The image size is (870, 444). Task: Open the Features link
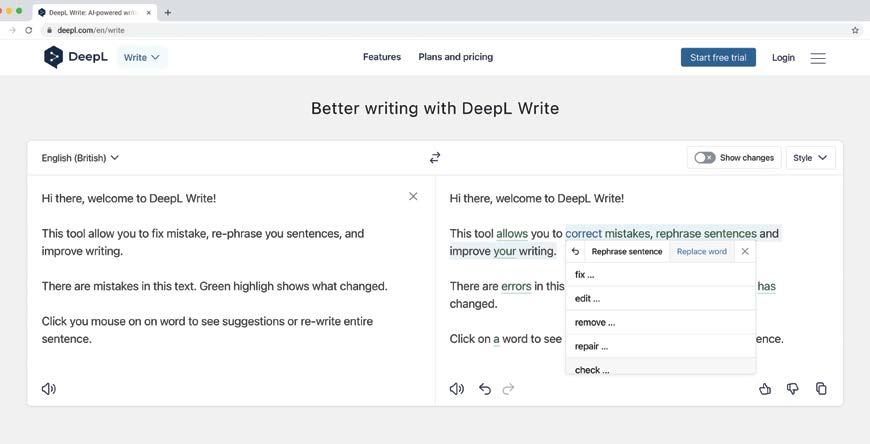pos(382,57)
